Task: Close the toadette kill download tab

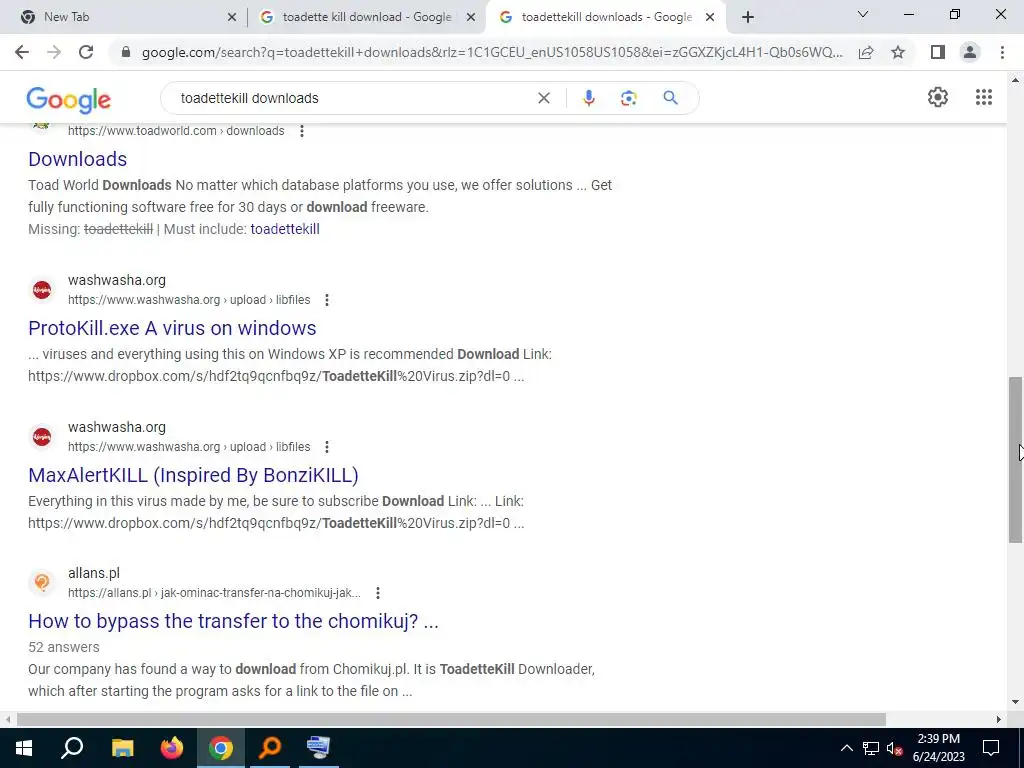Action: click(x=471, y=18)
